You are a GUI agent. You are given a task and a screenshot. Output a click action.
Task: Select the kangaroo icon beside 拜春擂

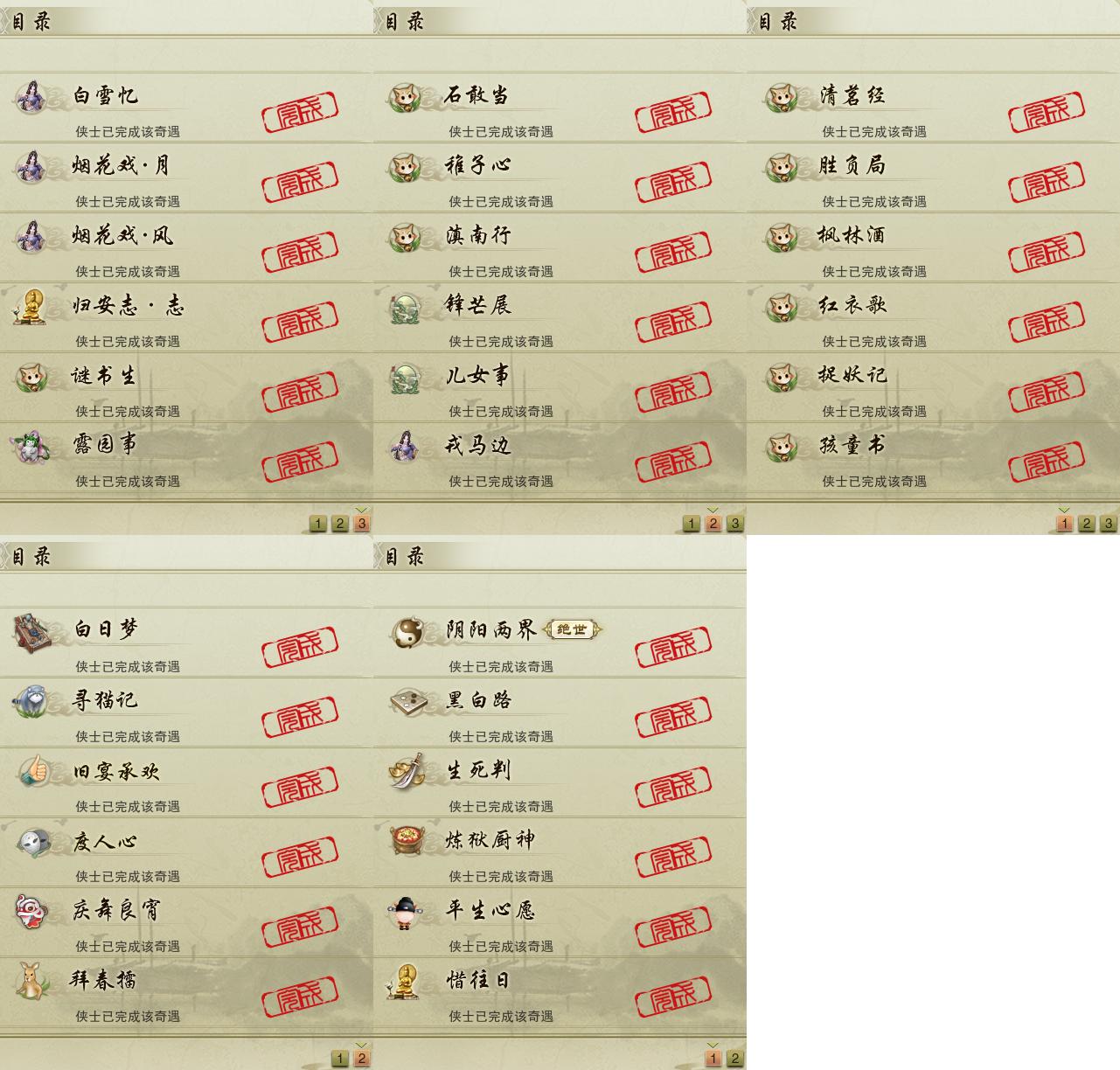tap(33, 981)
